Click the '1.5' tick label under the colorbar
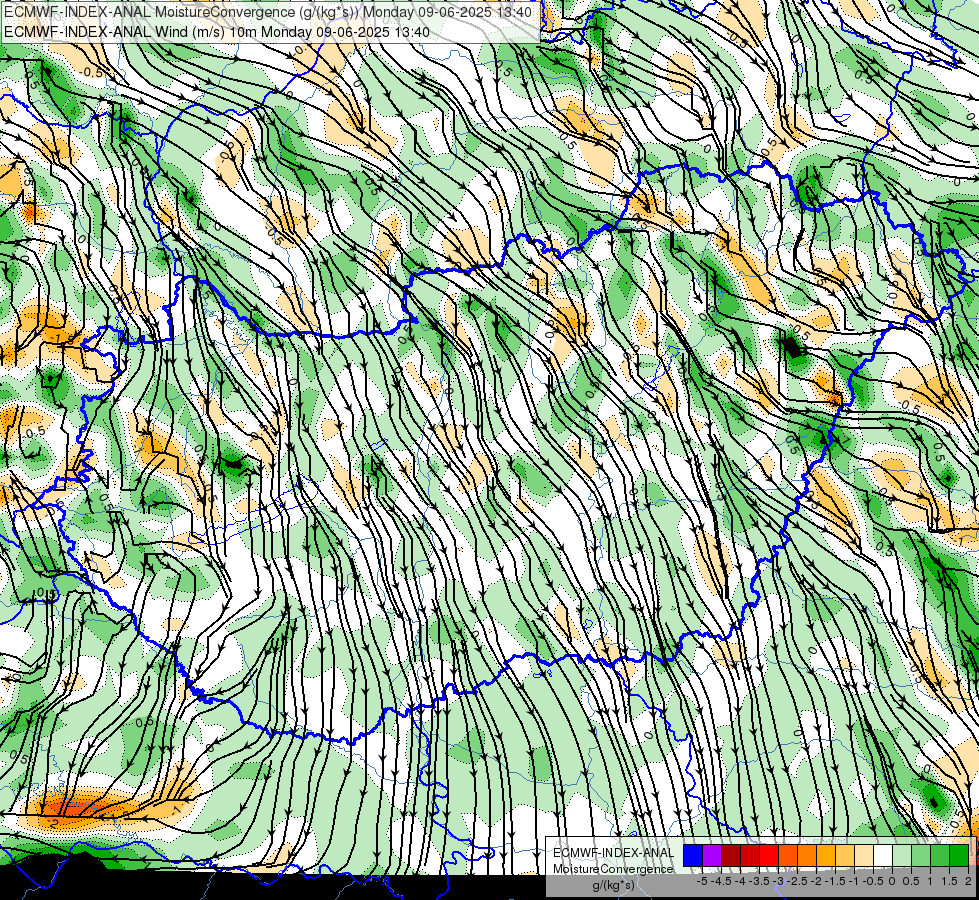Image resolution: width=979 pixels, height=900 pixels. [x=949, y=881]
